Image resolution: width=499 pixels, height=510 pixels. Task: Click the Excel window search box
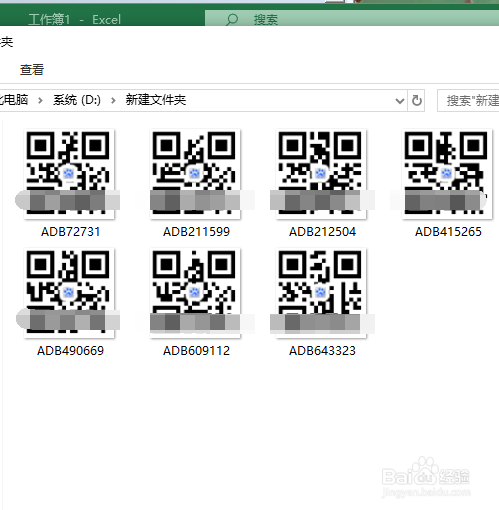tap(352, 18)
